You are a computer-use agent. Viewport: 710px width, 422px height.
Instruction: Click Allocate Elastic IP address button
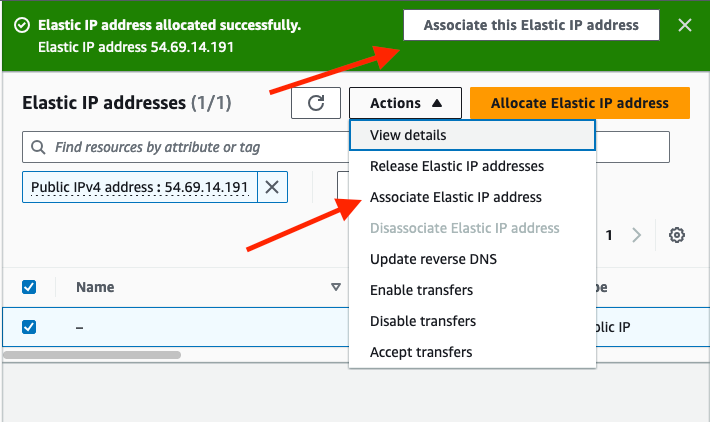click(x=580, y=103)
